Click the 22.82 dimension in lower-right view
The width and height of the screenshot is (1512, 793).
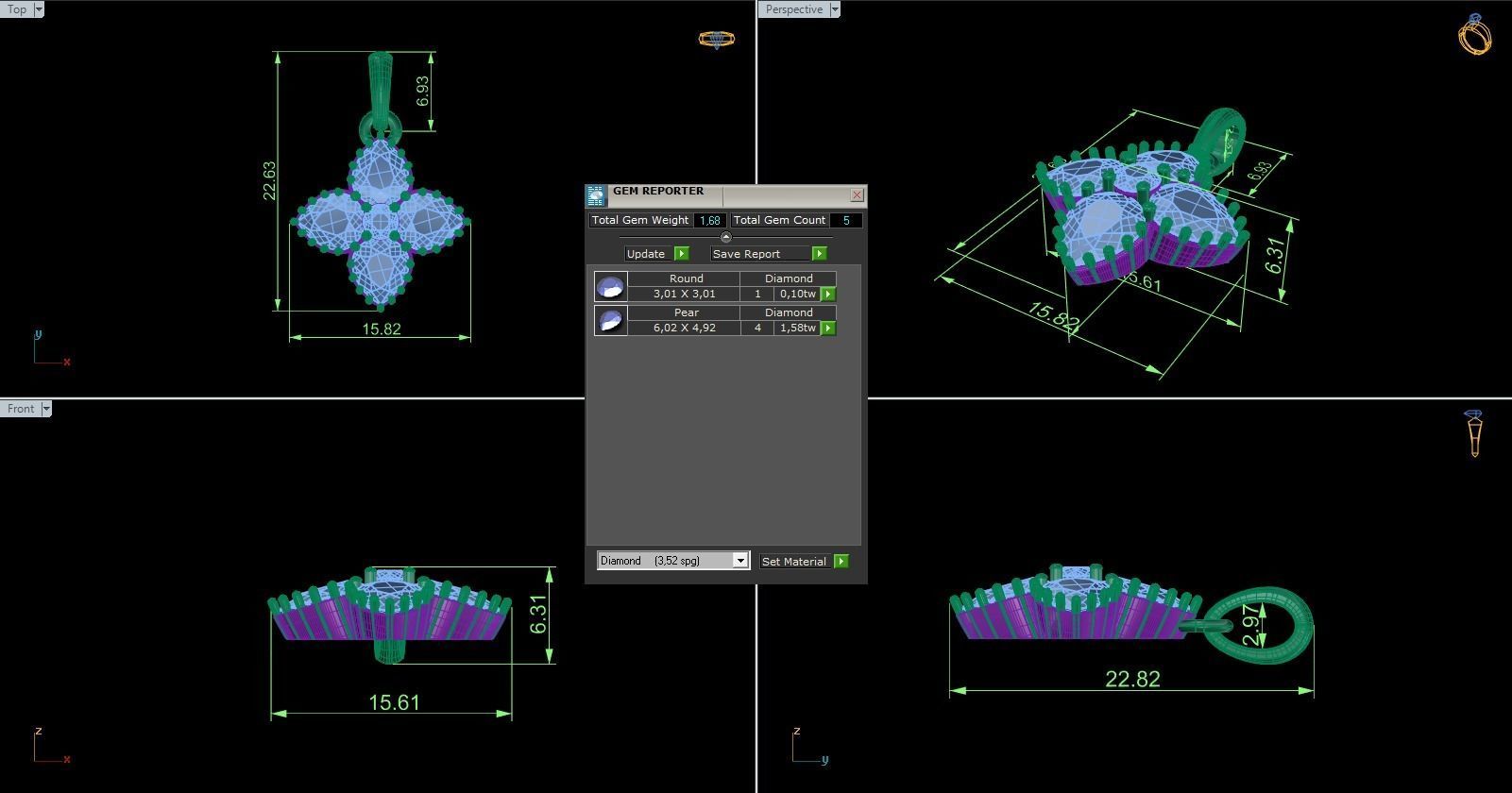[x=1132, y=680]
